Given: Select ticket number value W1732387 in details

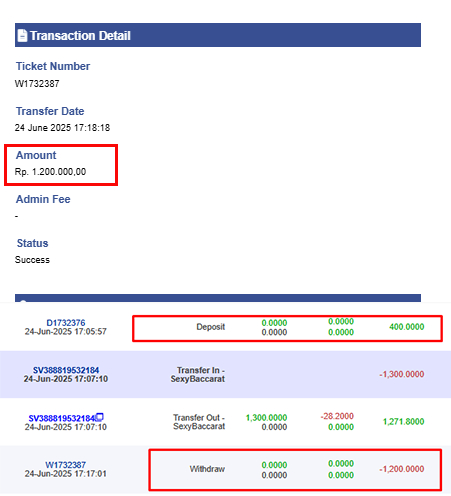Looking at the screenshot, I should point(37,84).
